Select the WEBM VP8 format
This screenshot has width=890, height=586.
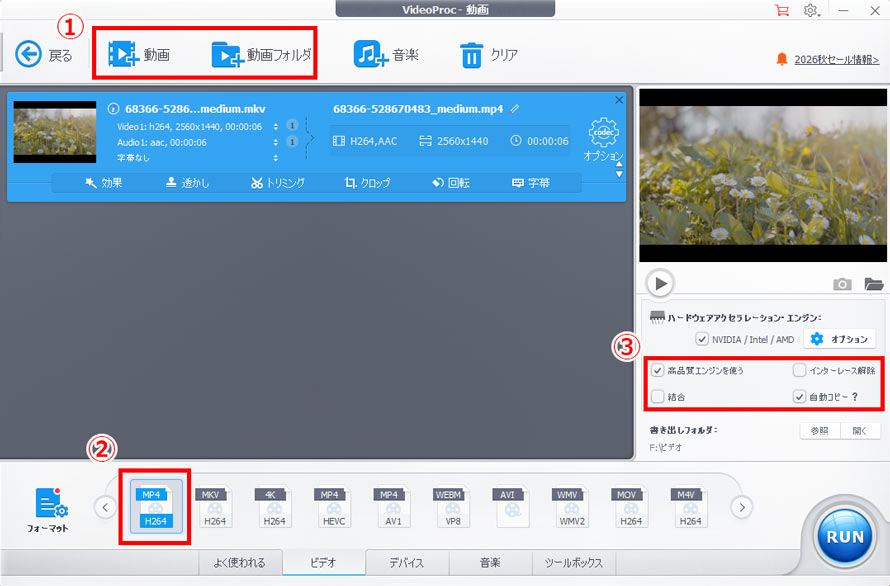(451, 507)
